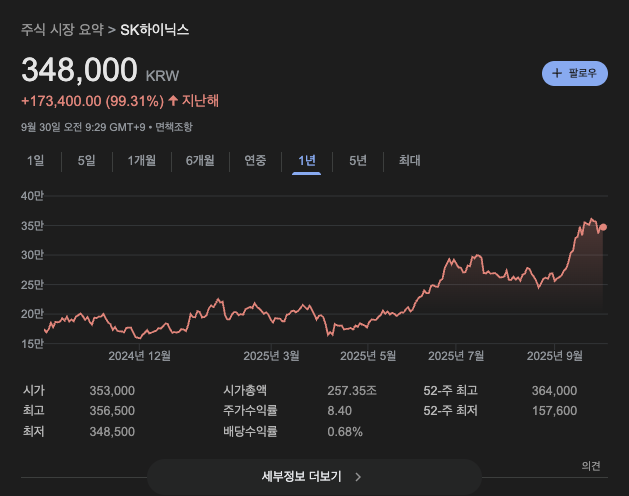This screenshot has height=496, width=629.
Task: Click the 2025년 7월 label on chart axis
Action: 456,355
